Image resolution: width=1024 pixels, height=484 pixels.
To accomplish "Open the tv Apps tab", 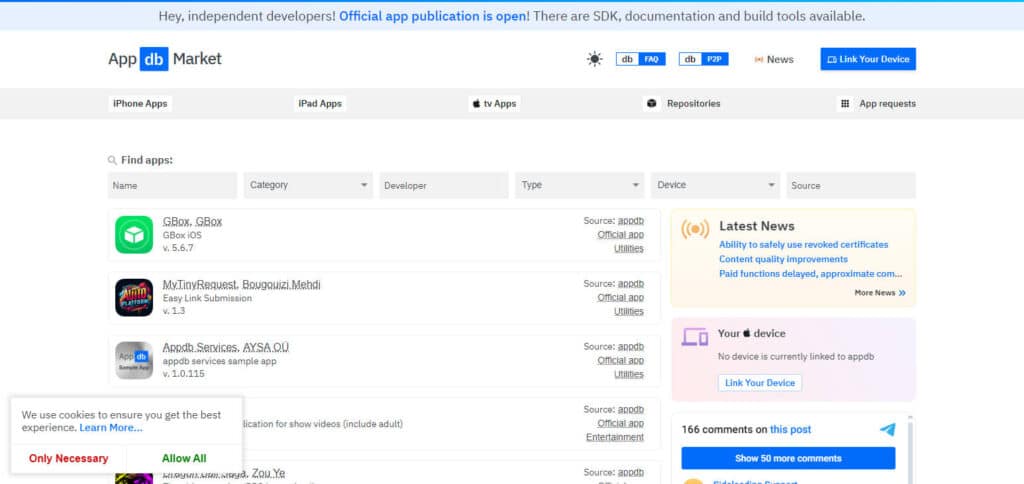I will click(x=494, y=104).
